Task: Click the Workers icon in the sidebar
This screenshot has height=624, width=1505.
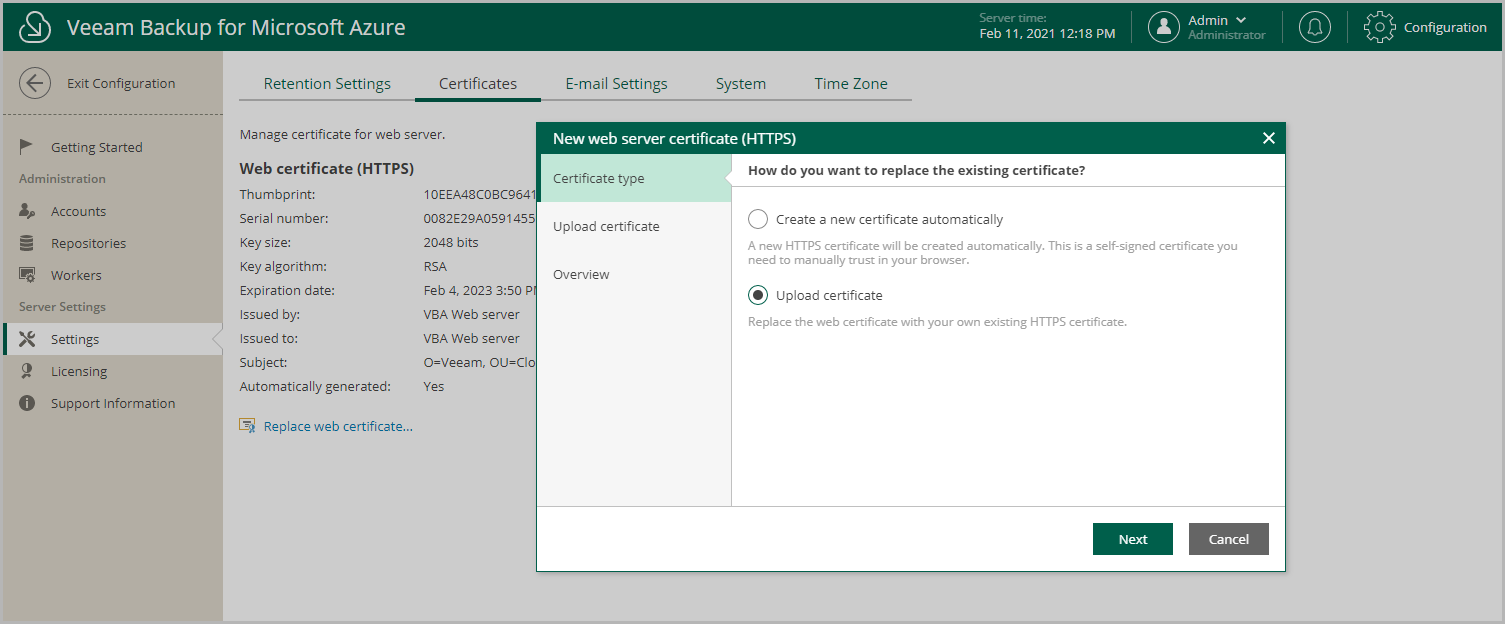Action: click(x=28, y=275)
